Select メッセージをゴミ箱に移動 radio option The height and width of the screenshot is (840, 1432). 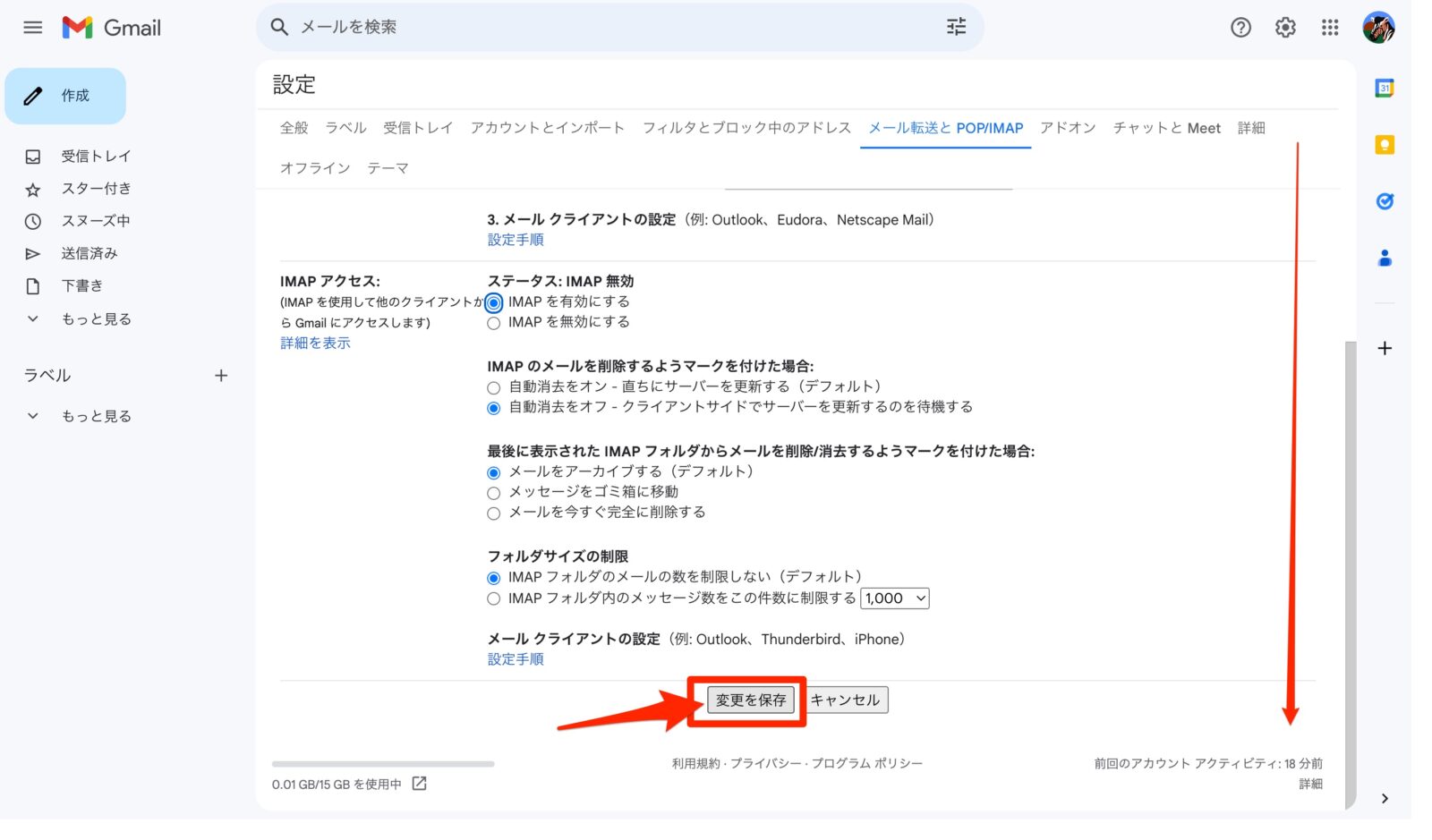(493, 493)
